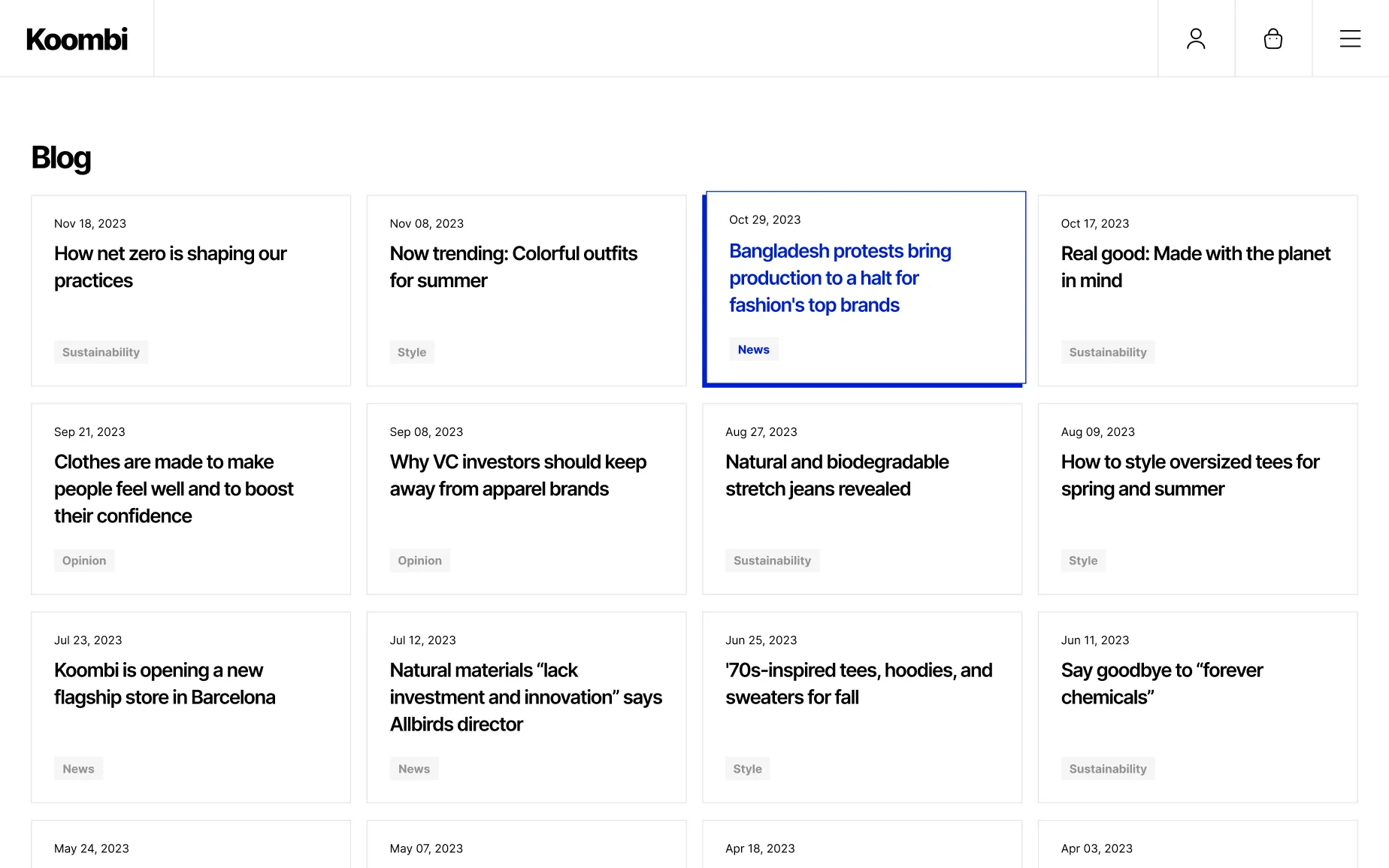This screenshot has width=1389, height=868.
Task: Click the 'Sep 21, 2023' date text
Action: click(x=89, y=432)
